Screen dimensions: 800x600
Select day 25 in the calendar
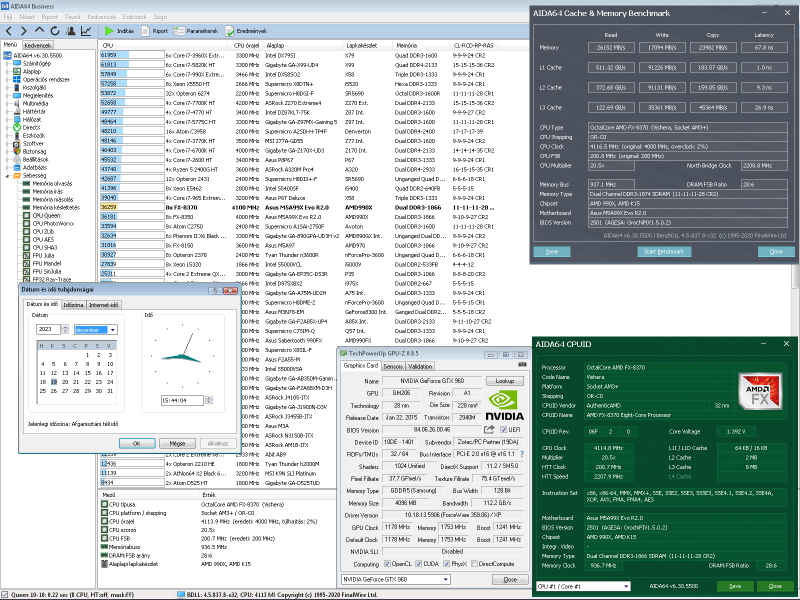click(43, 391)
